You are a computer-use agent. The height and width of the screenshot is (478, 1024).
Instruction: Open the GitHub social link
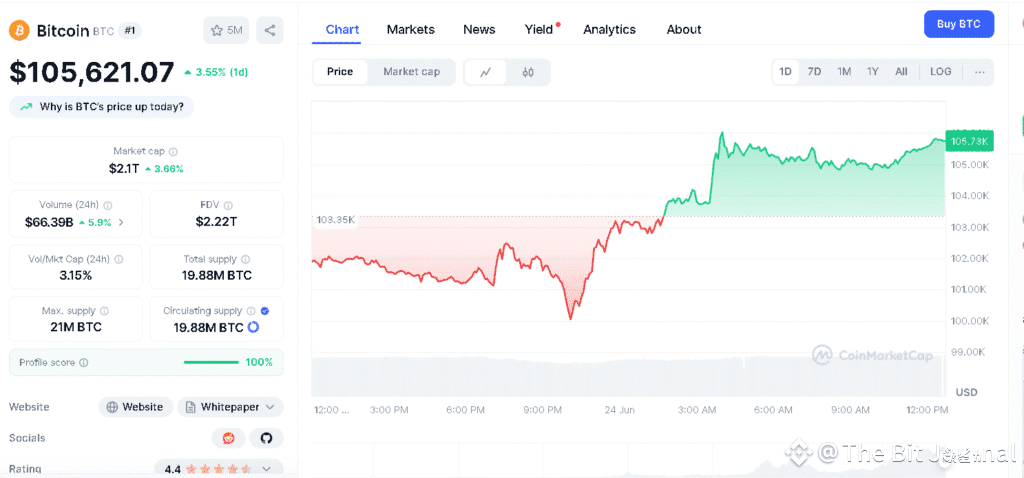(x=266, y=438)
